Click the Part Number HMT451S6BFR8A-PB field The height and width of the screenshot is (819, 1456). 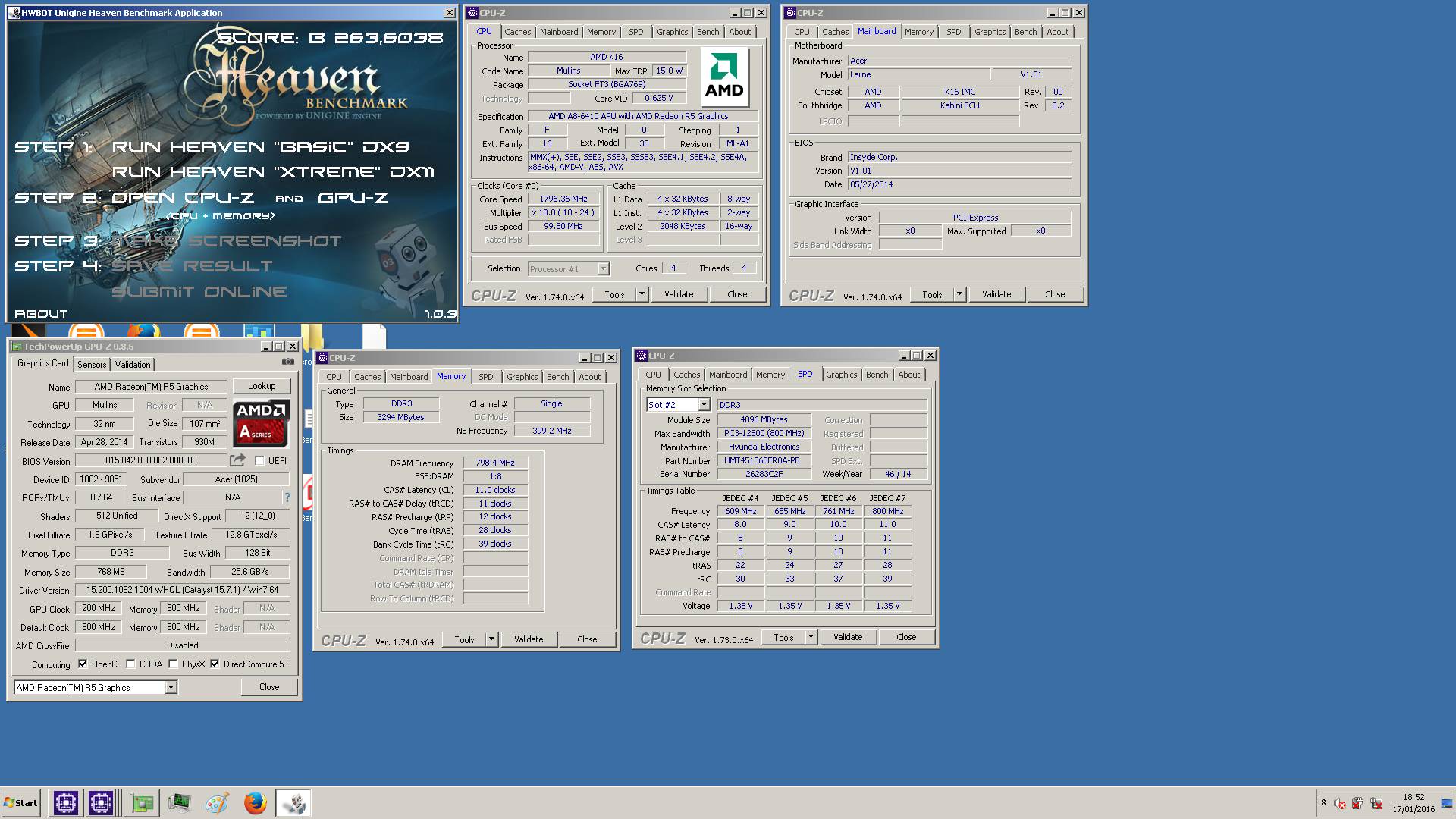pos(764,460)
